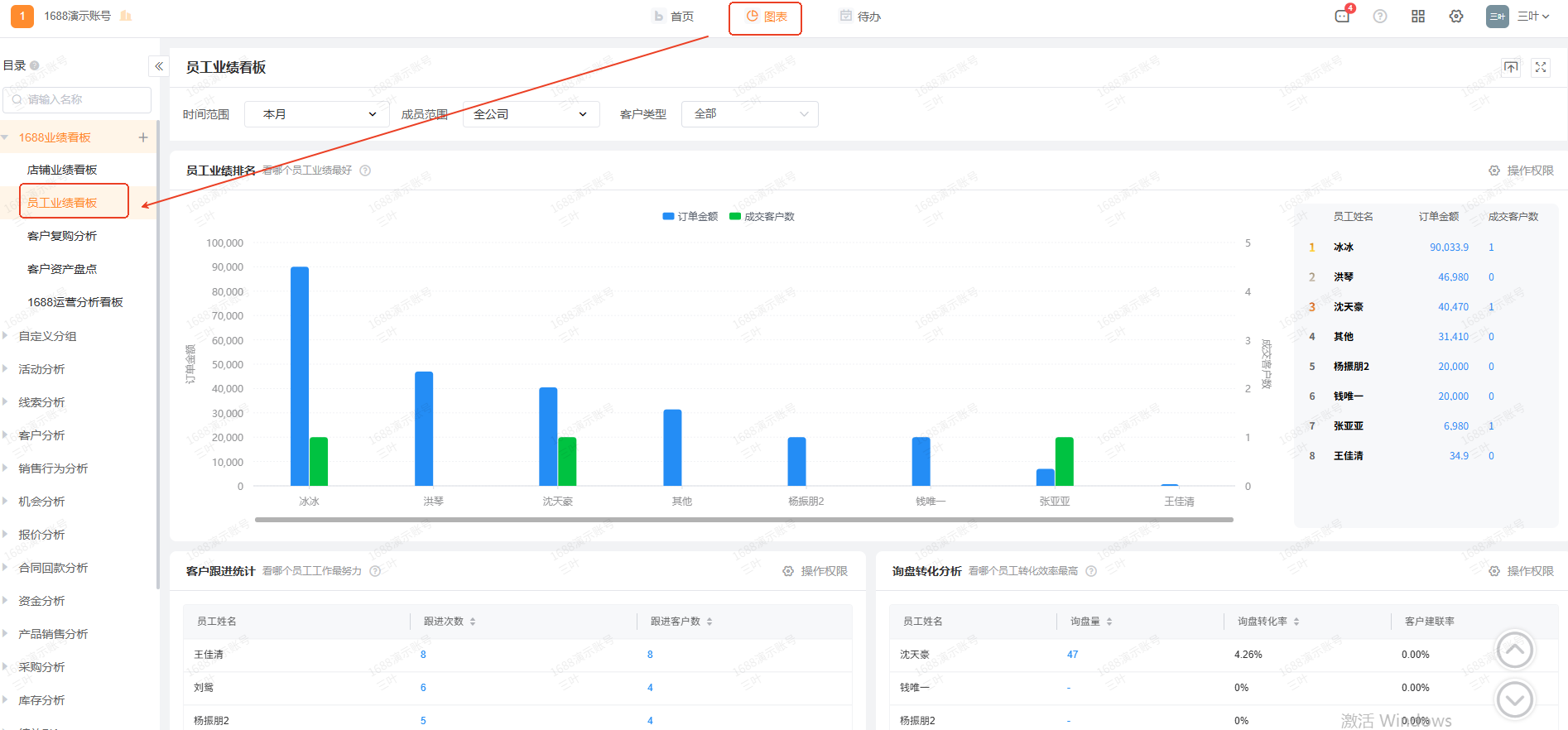Expand the 机会分析 group
1568x730 pixels.
(x=5, y=502)
